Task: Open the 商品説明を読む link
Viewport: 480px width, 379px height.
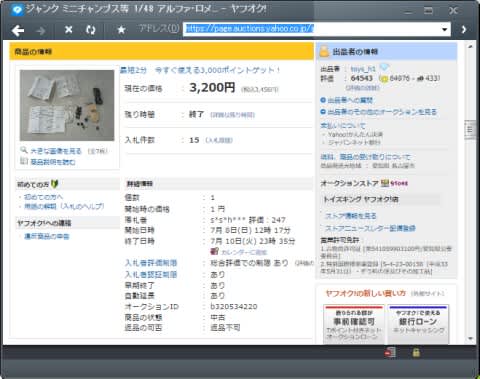Action: point(53,162)
